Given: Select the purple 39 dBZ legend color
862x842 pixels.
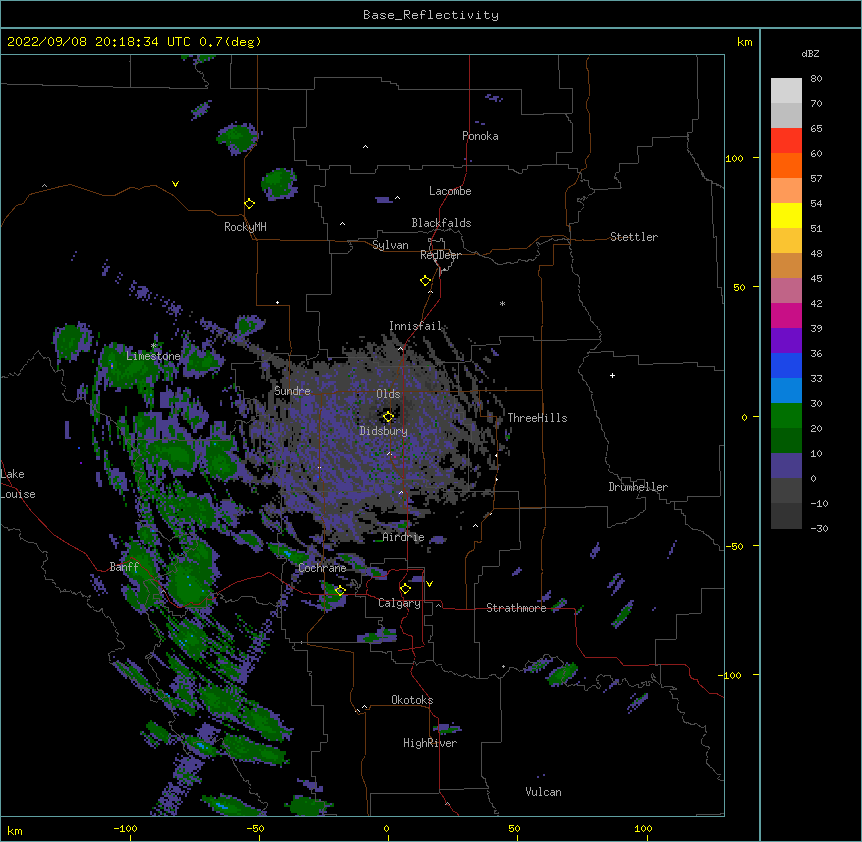Looking at the screenshot, I should click(786, 341).
